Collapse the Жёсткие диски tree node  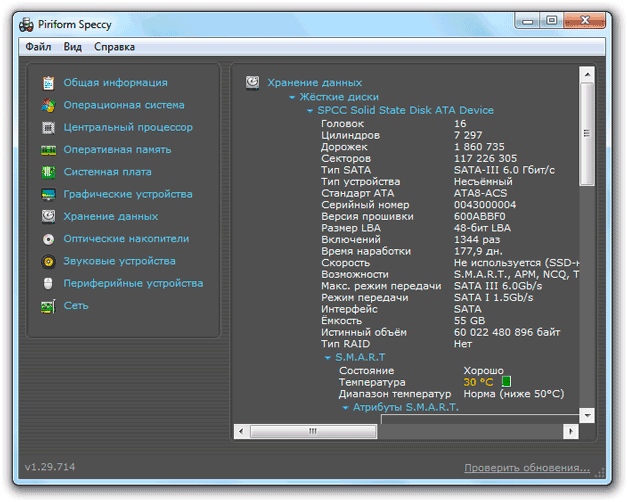pos(292,97)
